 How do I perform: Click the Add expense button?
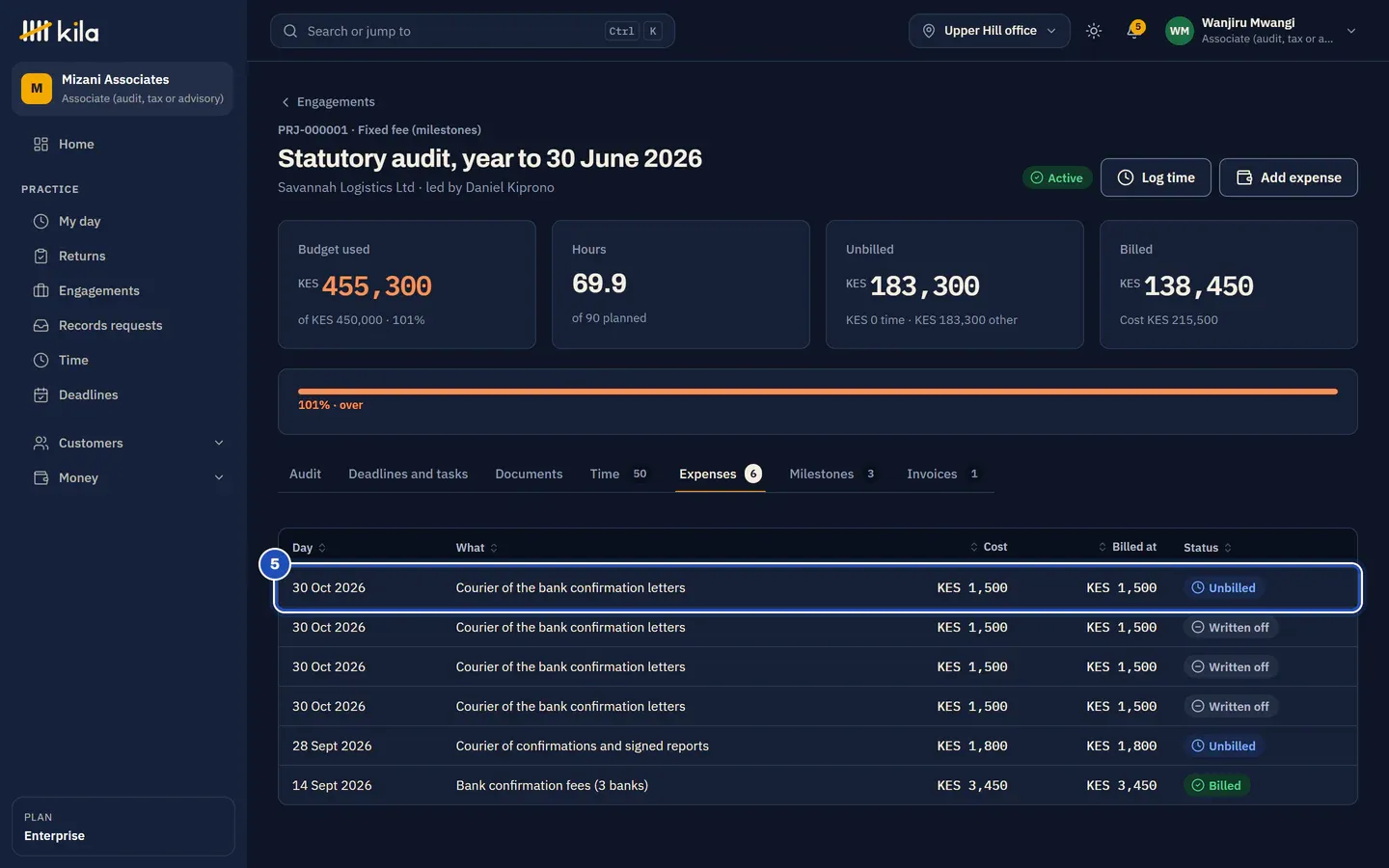click(1288, 177)
